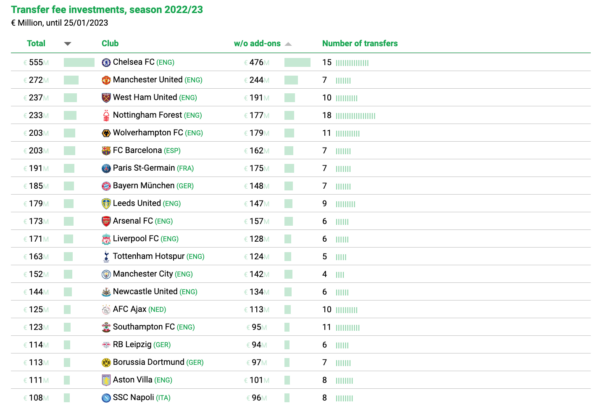Viewport: 600px width, 406px height.
Task: Click the Arsenal FC cannon crest
Action: [106, 221]
